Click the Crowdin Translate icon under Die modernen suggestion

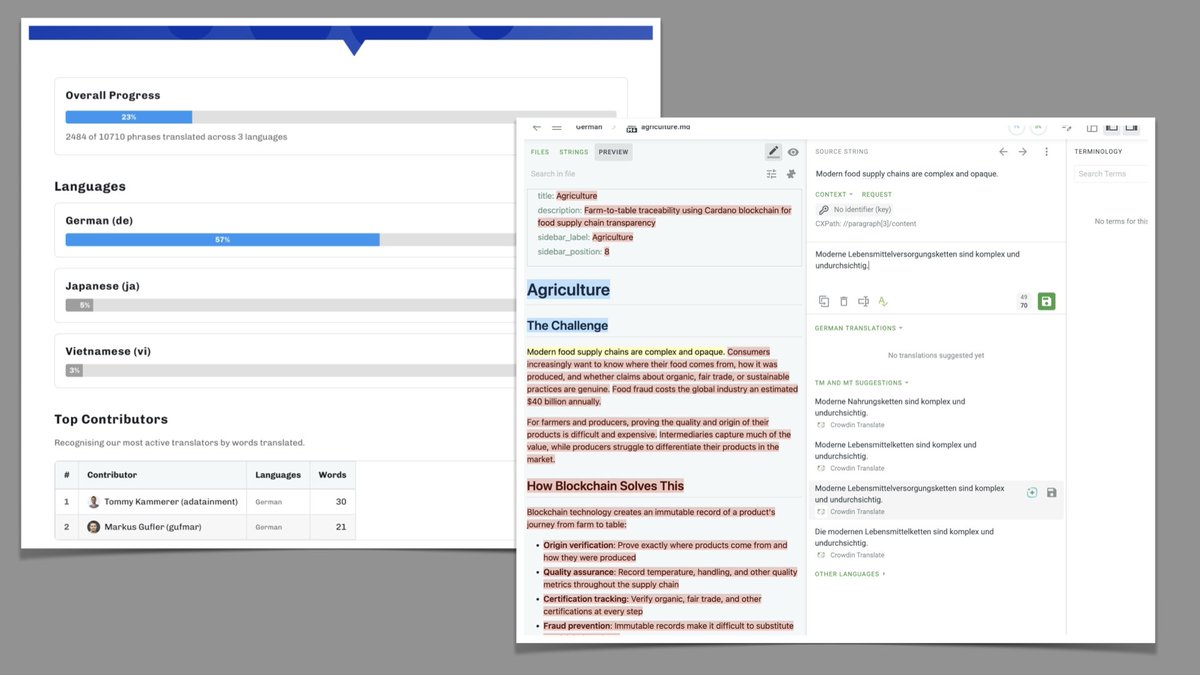coord(821,555)
